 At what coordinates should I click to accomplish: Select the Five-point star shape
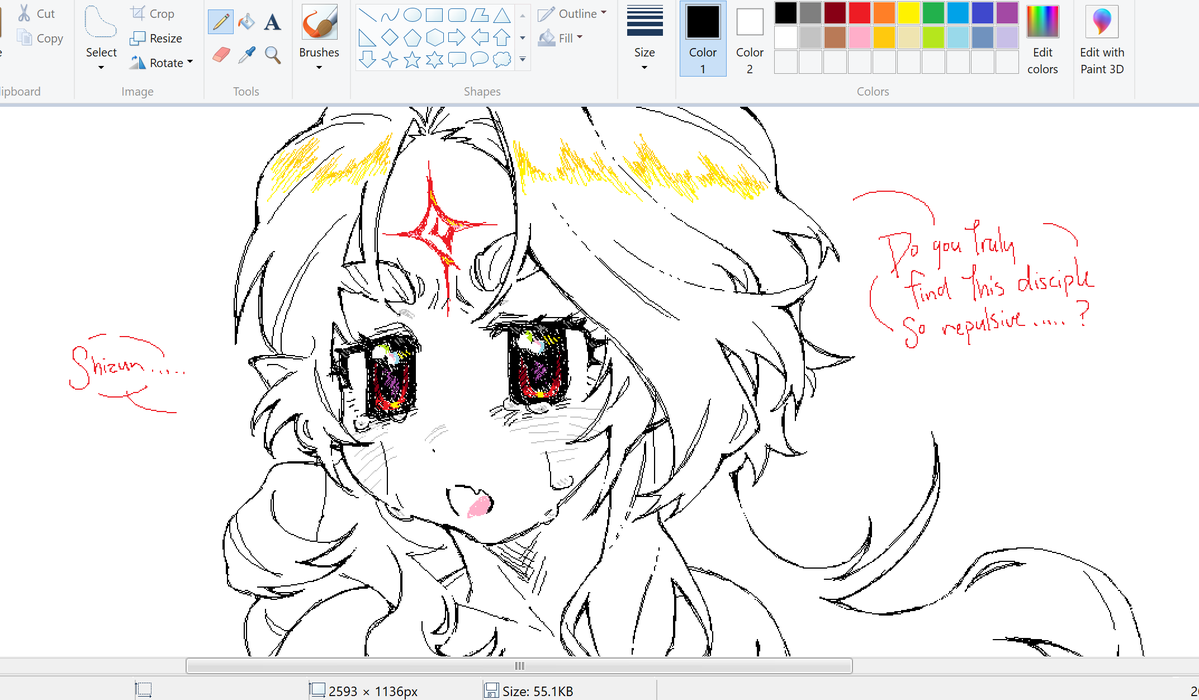coord(412,60)
